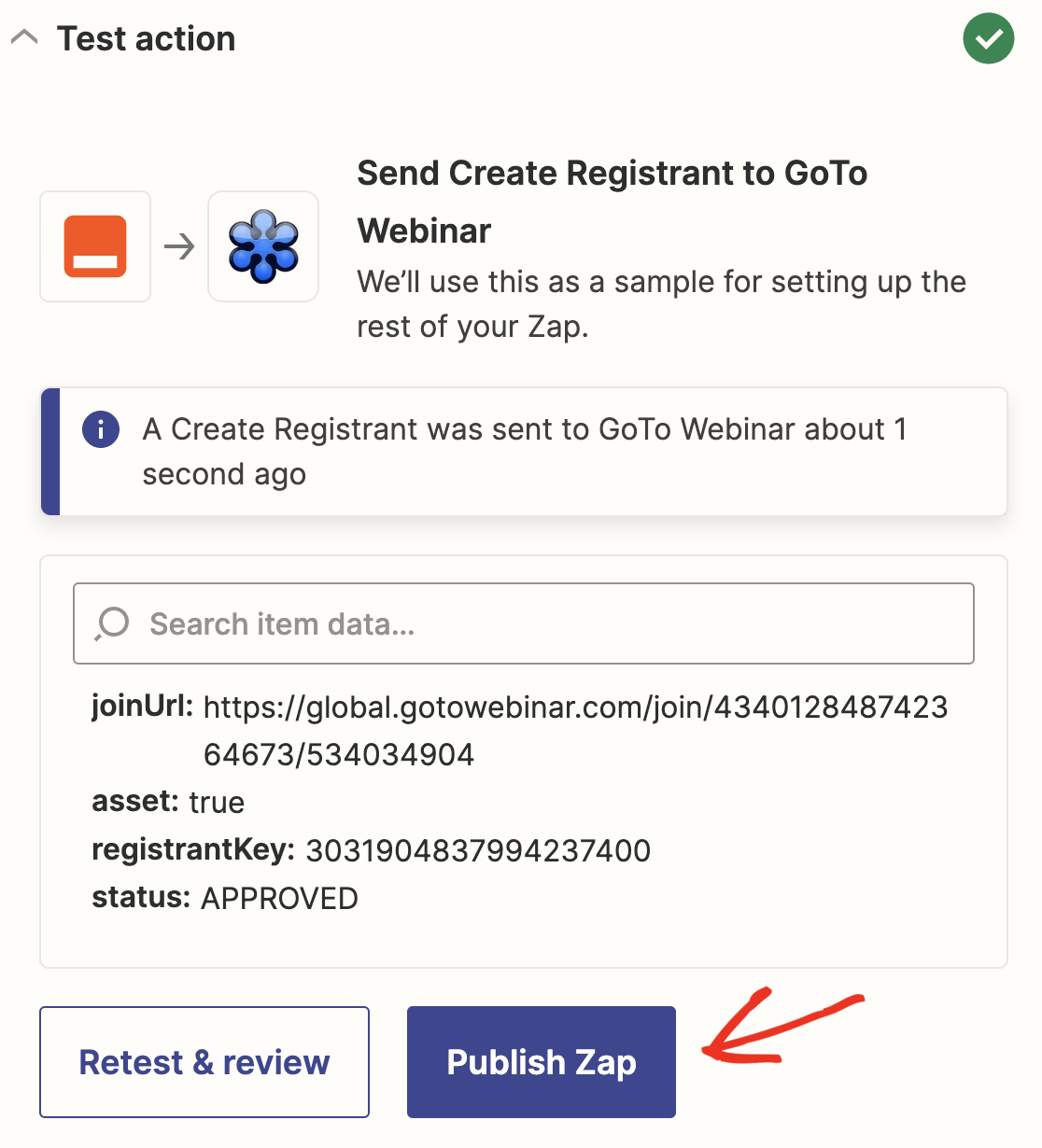
Task: Click the sample description text under title
Action: [661, 304]
